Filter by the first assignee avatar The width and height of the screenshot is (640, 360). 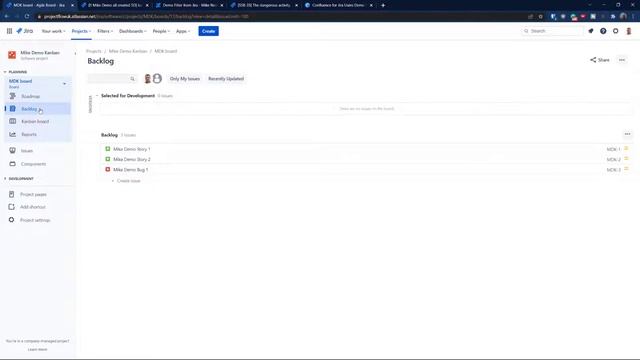pos(148,79)
